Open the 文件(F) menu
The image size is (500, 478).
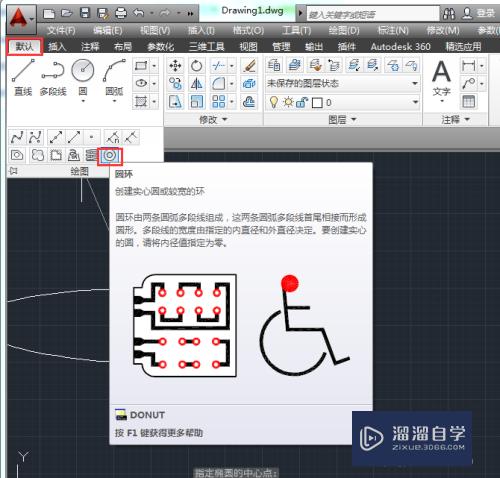click(x=61, y=31)
